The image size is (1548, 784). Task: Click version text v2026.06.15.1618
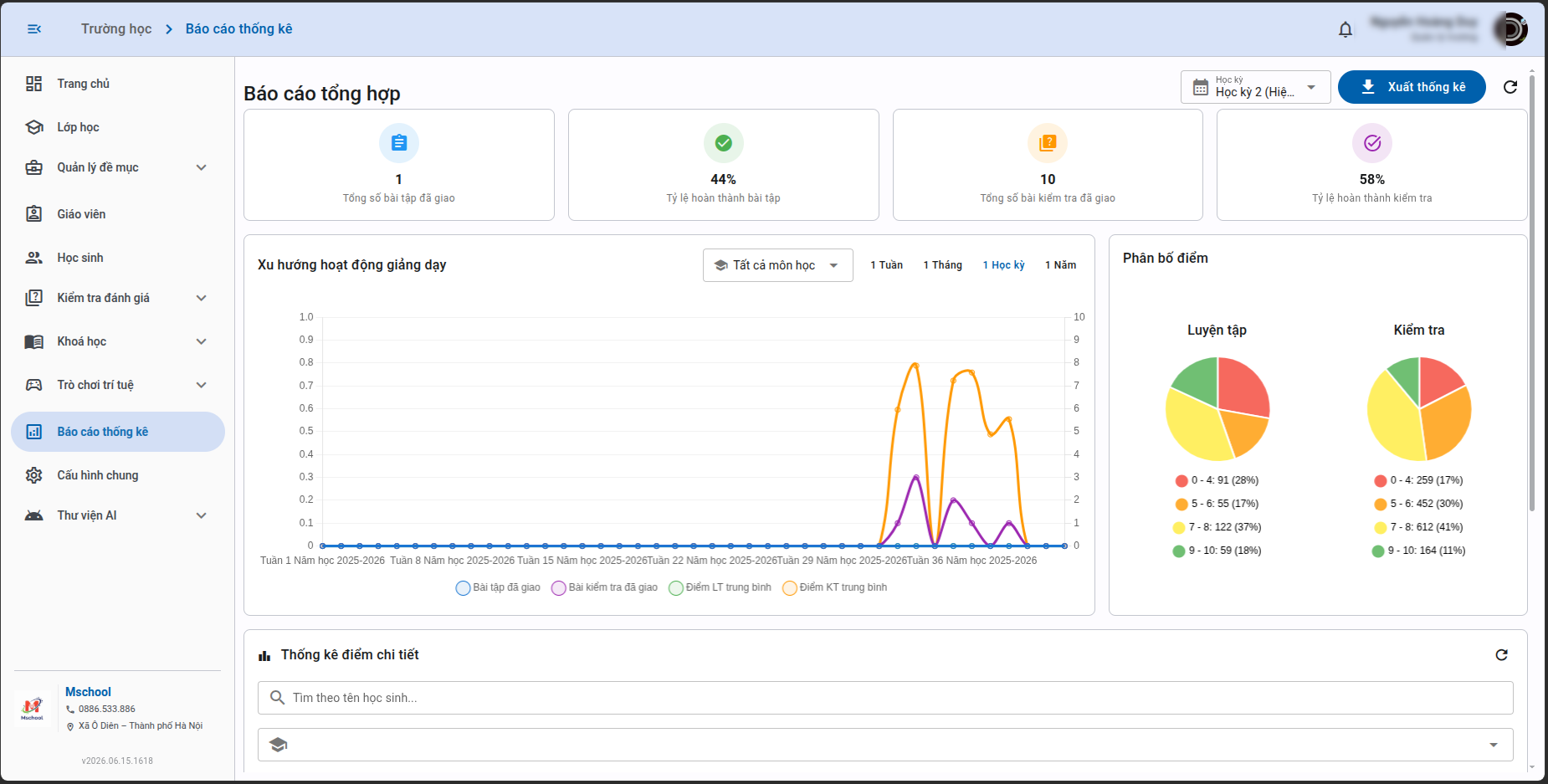click(x=117, y=761)
